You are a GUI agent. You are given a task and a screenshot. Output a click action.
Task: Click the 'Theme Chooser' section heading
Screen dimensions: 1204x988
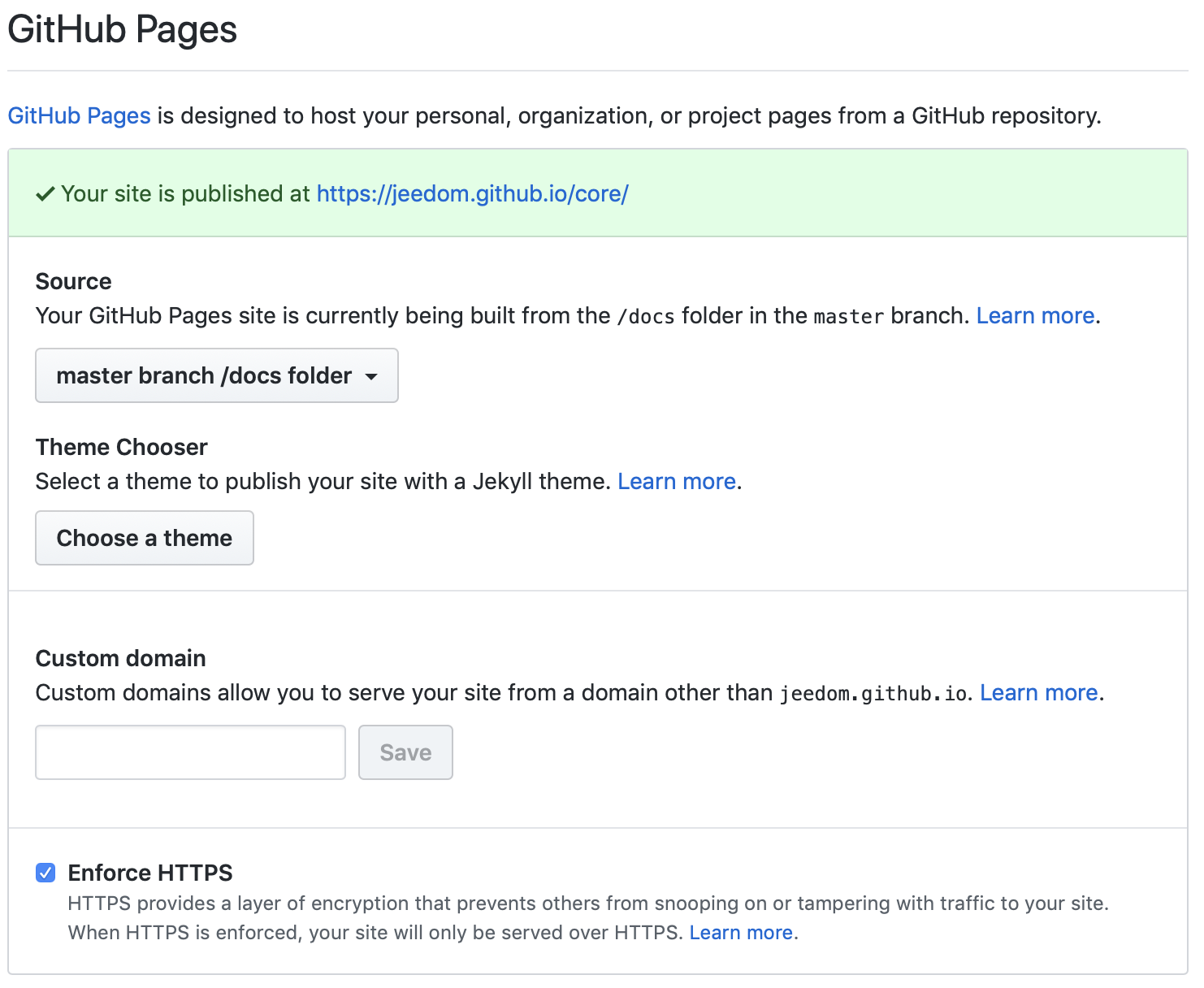pos(122,447)
